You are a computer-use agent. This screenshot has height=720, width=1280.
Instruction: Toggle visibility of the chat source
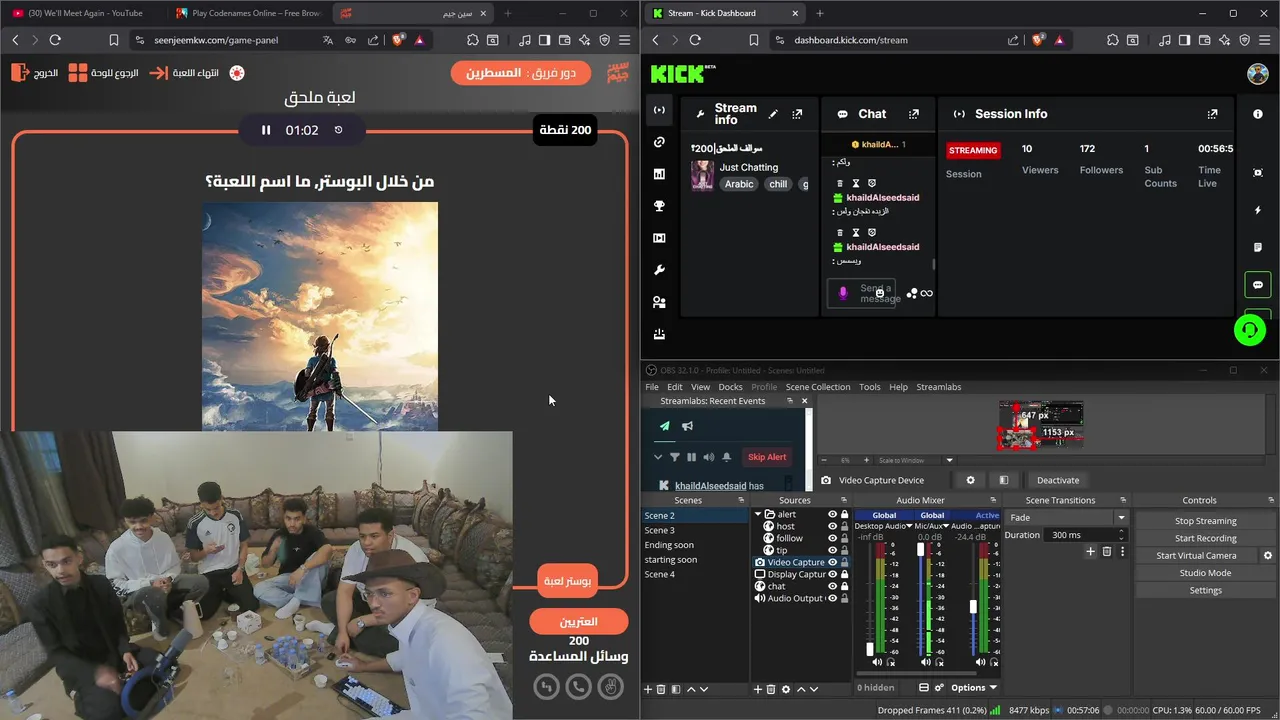[832, 586]
